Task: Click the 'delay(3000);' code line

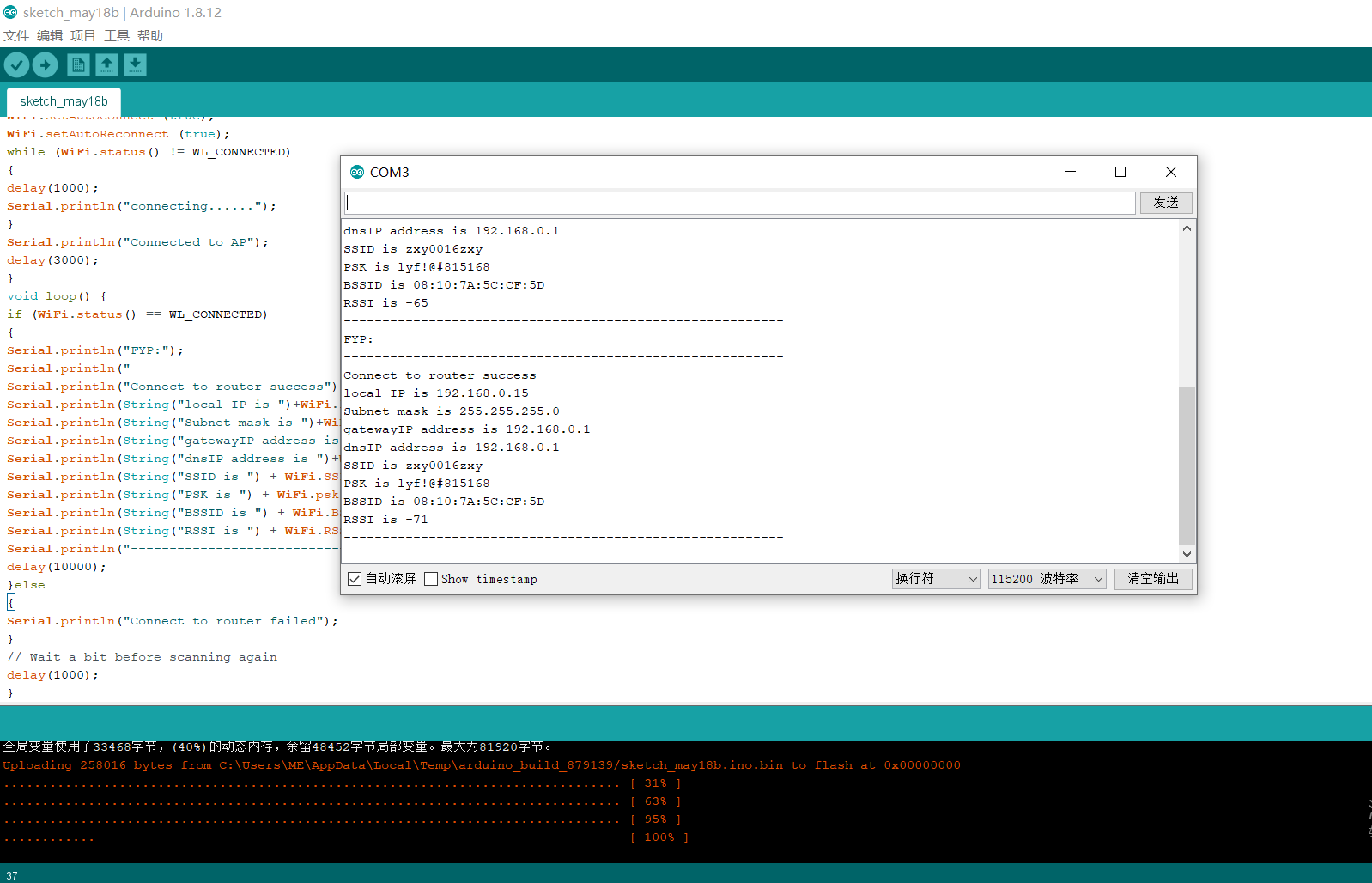Action: pyautogui.click(x=52, y=260)
